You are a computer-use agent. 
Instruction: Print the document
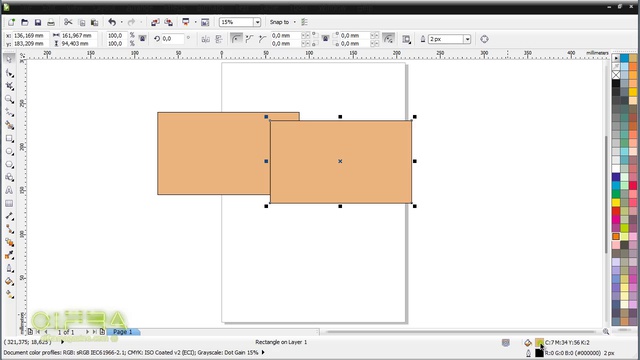coord(51,22)
